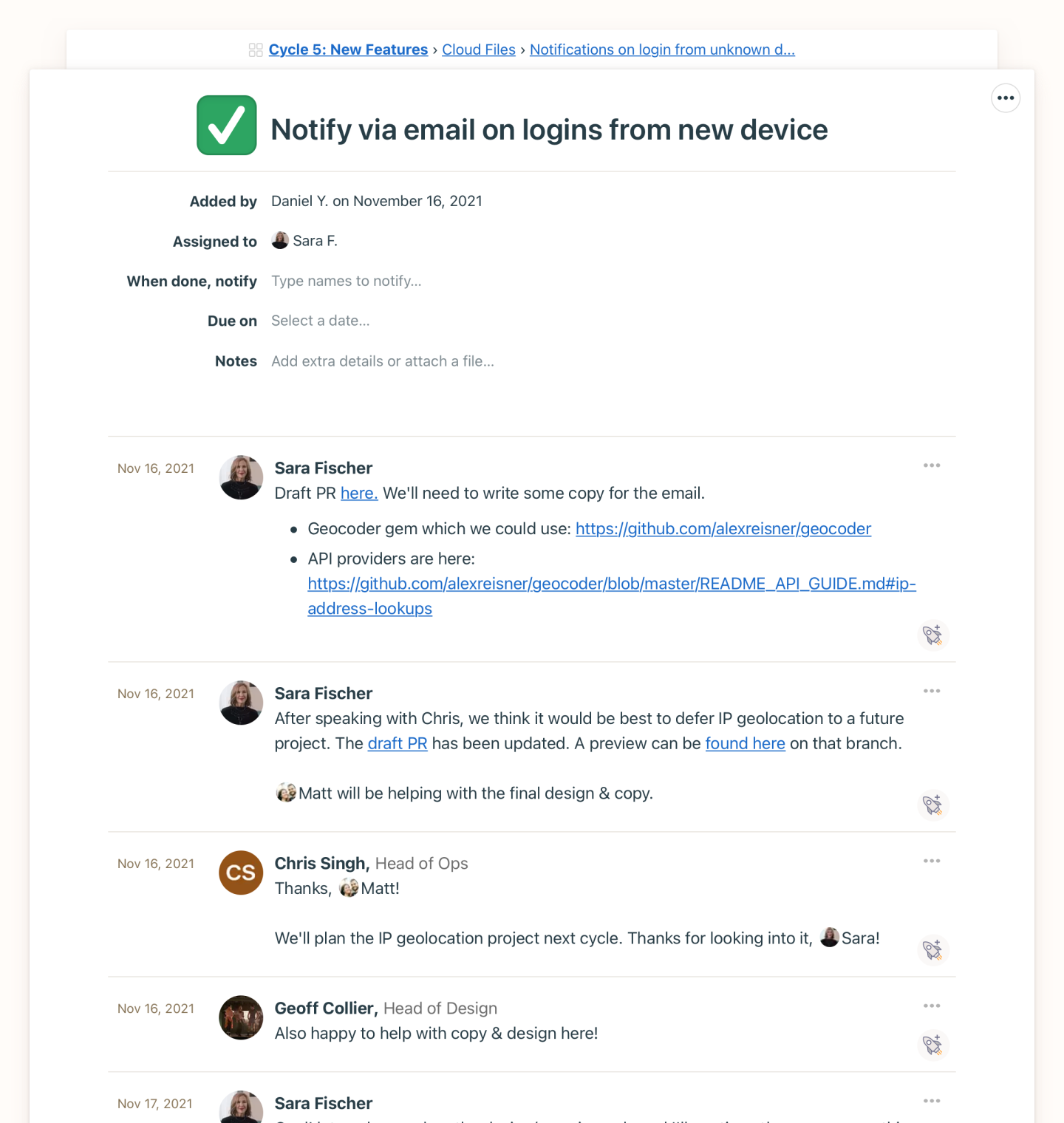Open Cycle 5: New Features breadcrumb link
The width and height of the screenshot is (1064, 1123).
[x=348, y=50]
